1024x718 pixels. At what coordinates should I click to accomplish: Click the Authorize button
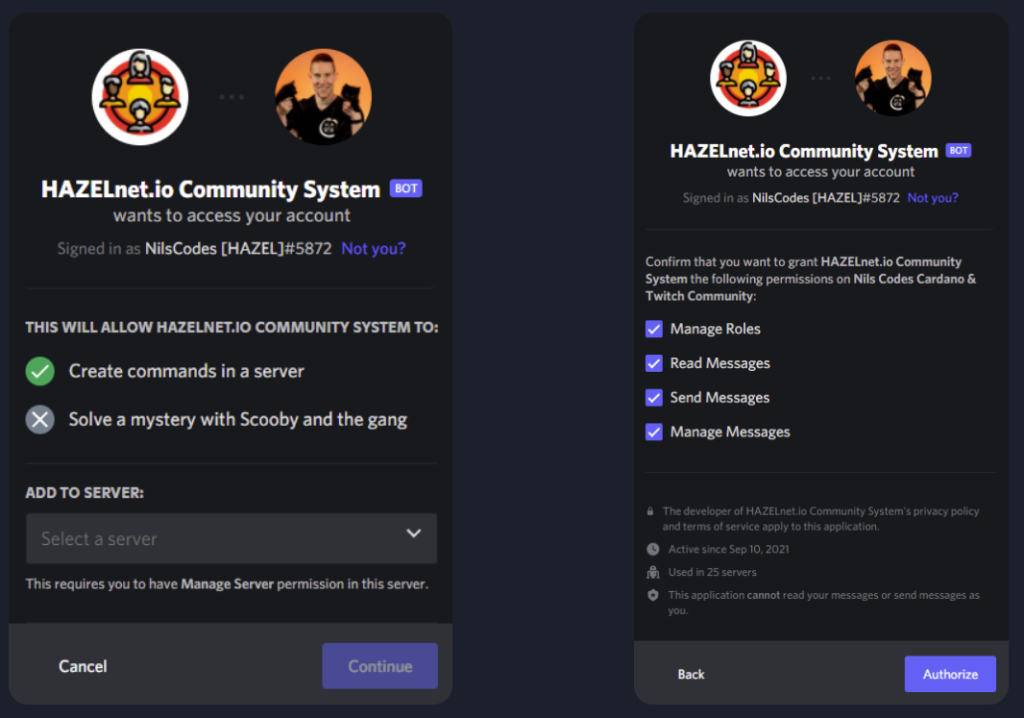pos(950,674)
